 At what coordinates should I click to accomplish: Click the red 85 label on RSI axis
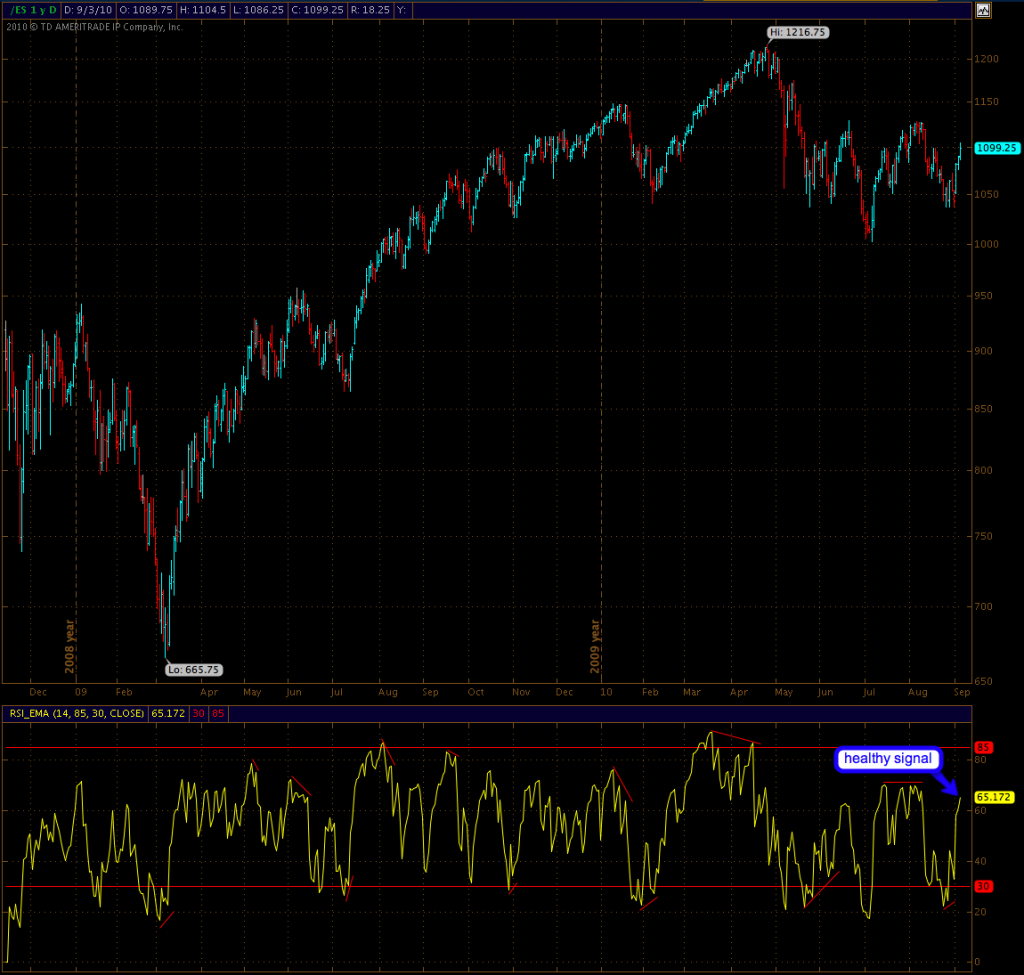pyautogui.click(x=984, y=747)
